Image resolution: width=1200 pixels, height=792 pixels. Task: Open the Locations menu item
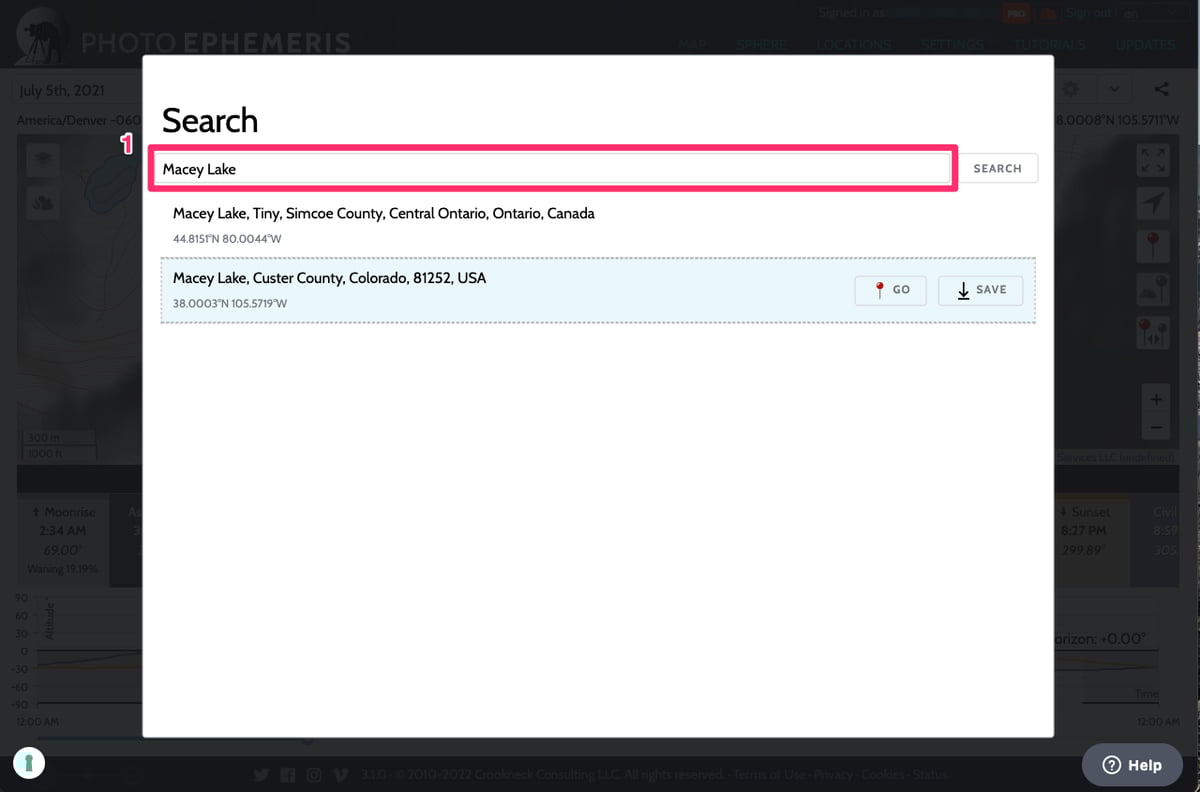pyautogui.click(x=853, y=45)
